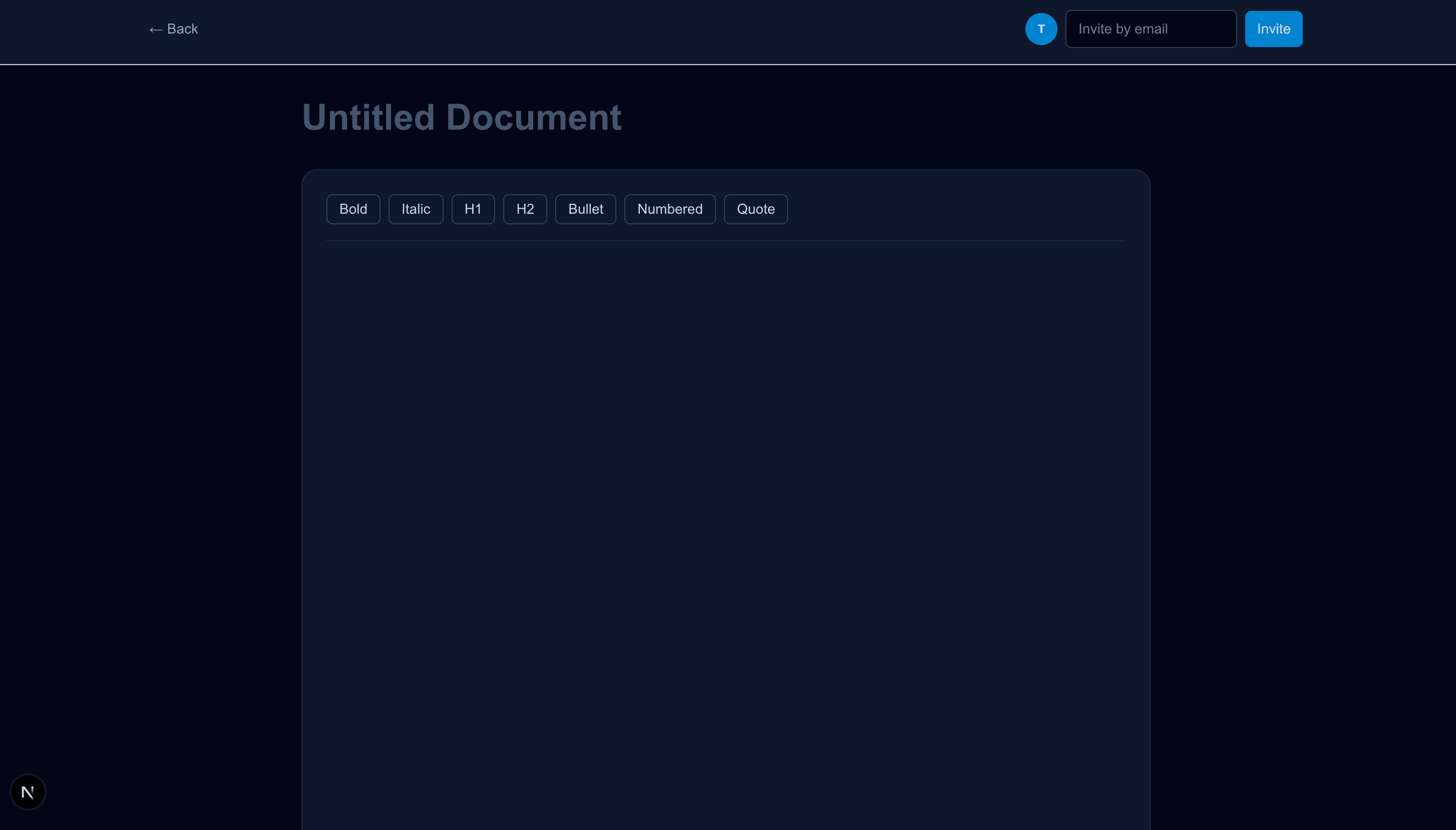The height and width of the screenshot is (830, 1456).
Task: Apply Quote block formatting
Action: pyautogui.click(x=756, y=209)
